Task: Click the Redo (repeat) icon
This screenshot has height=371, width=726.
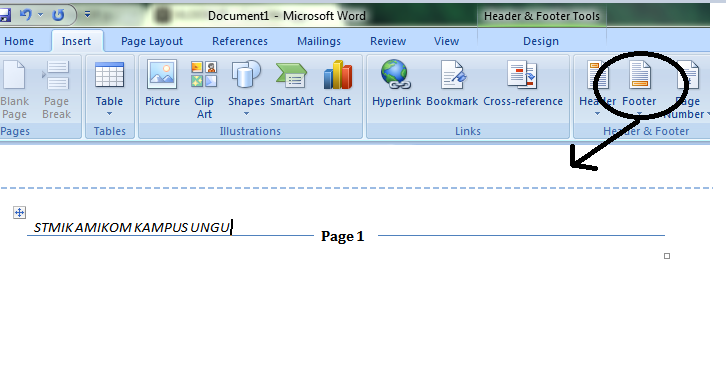Action: [58, 15]
